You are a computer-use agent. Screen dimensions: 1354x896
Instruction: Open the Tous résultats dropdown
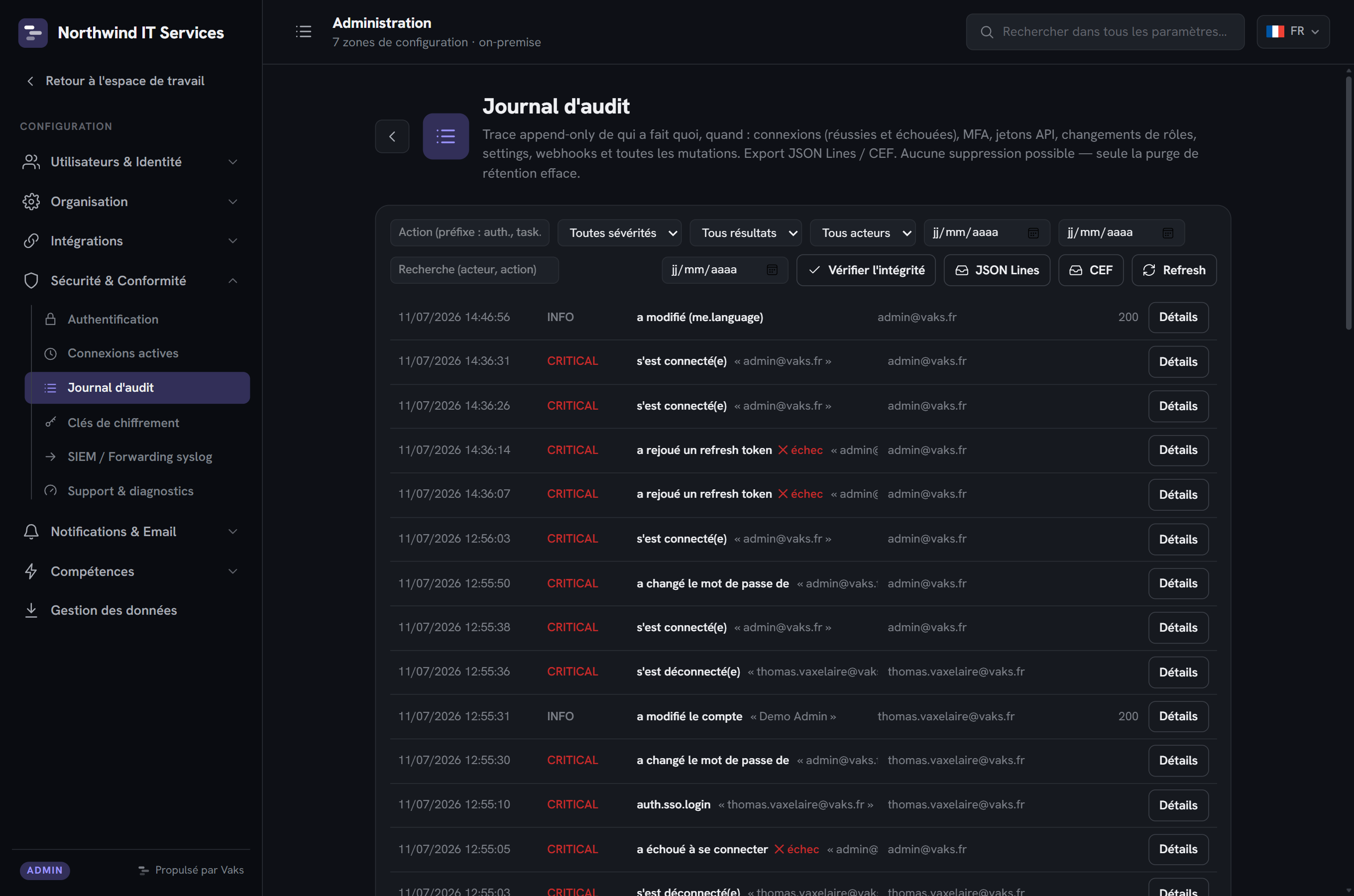[746, 233]
